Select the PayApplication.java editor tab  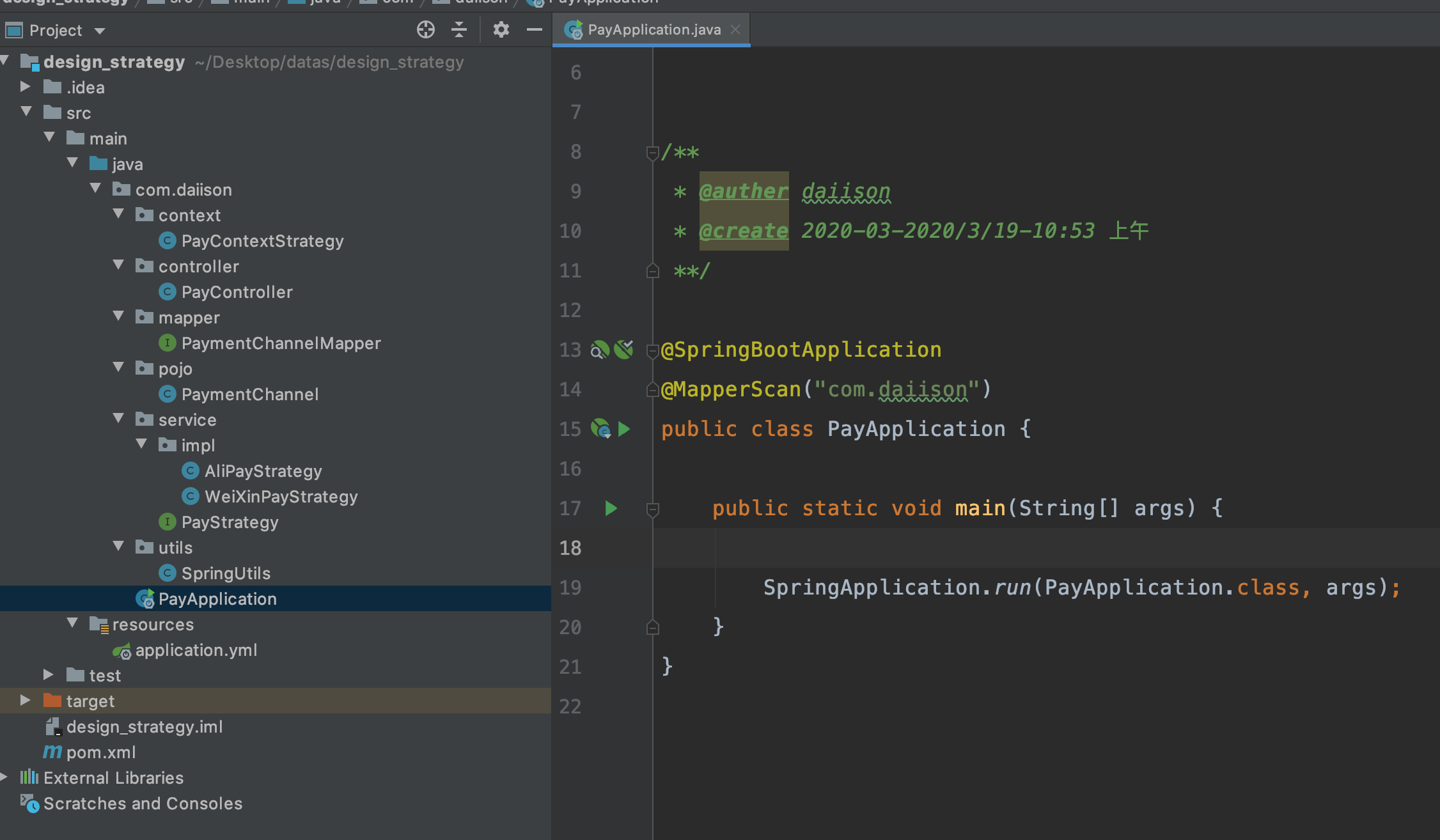653,29
